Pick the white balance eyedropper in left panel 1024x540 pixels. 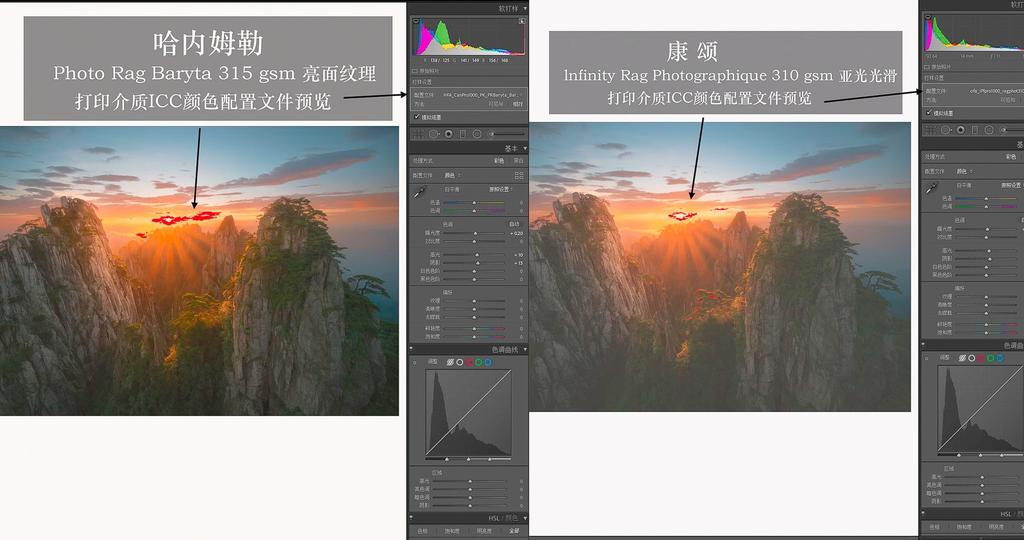(x=419, y=193)
